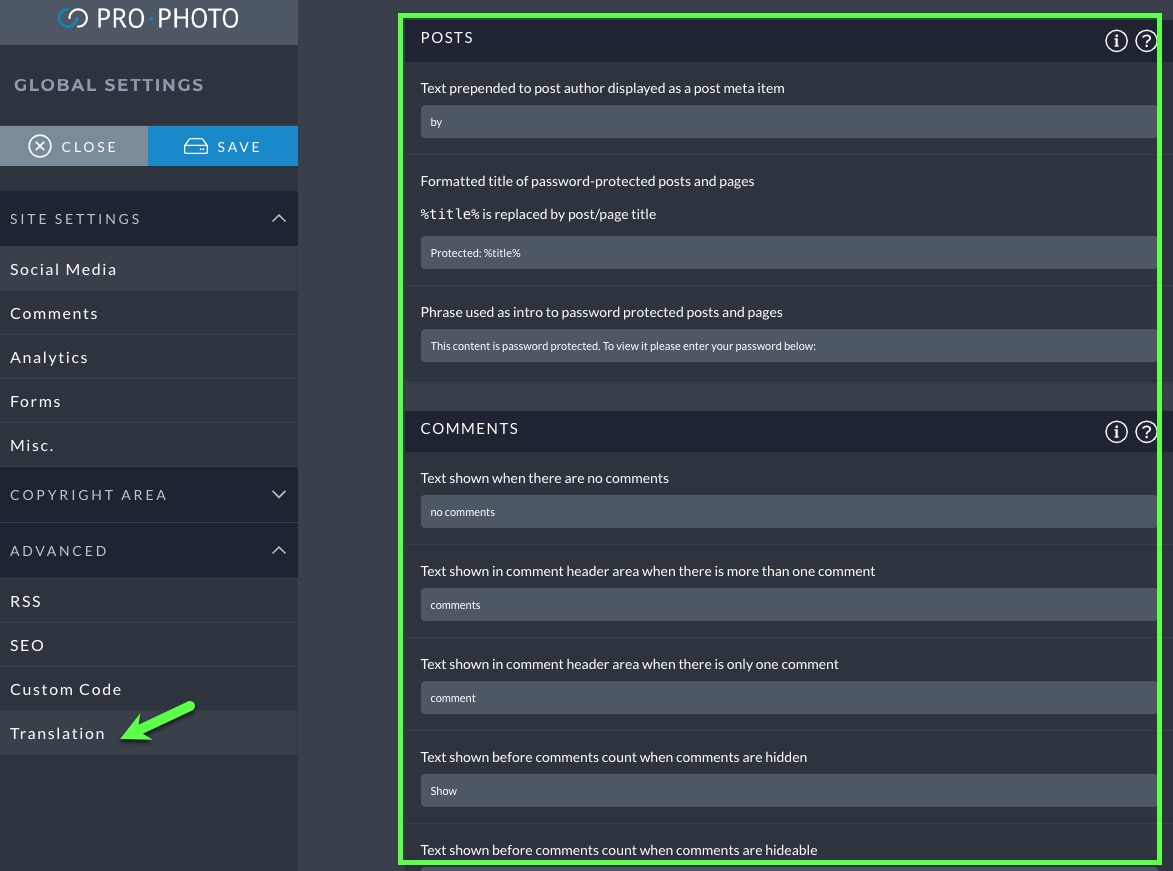
Task: Click the post author prefix field 'by'
Action: click(x=788, y=122)
